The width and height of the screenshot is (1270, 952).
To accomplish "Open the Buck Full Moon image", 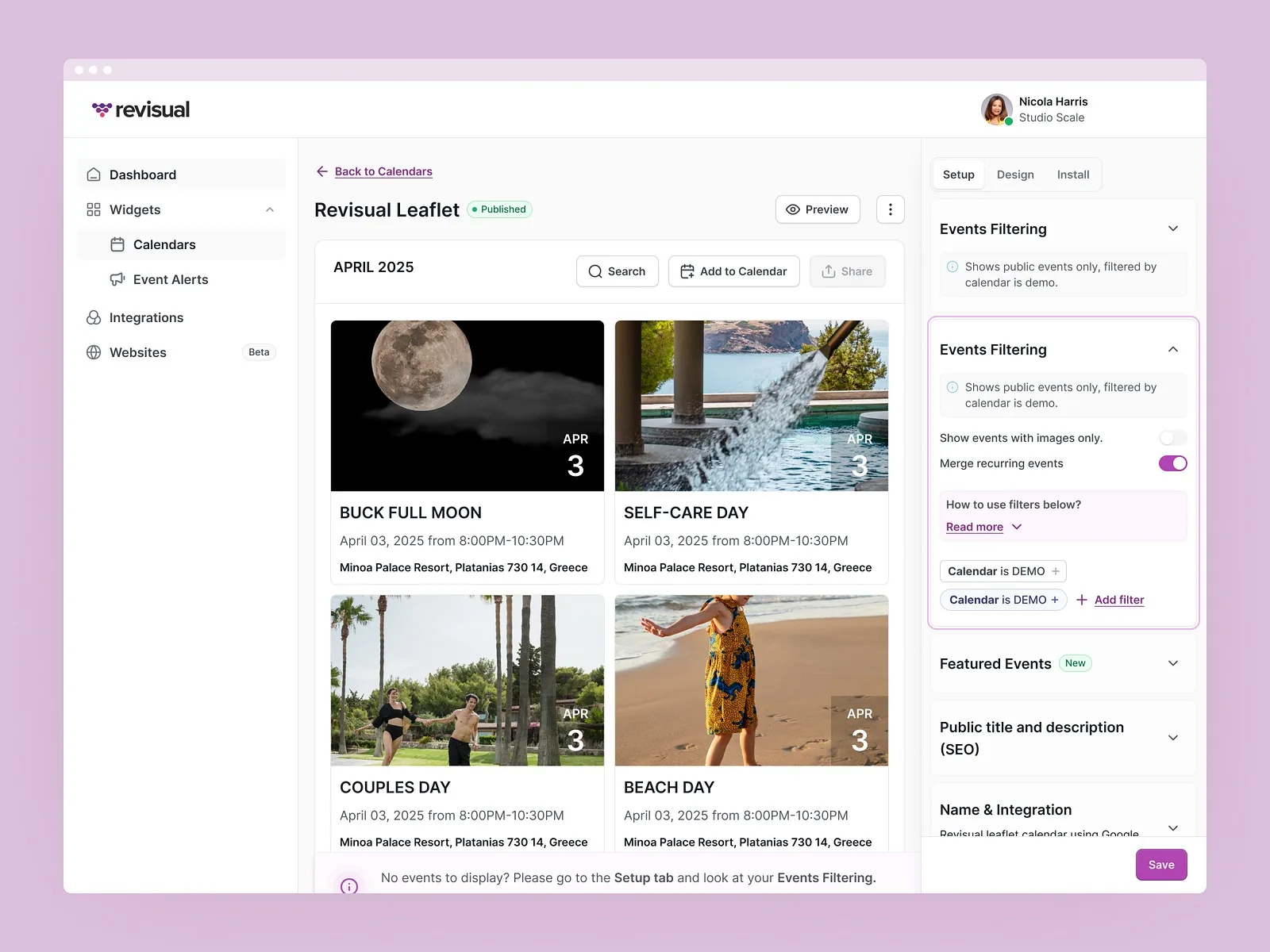I will click(468, 405).
